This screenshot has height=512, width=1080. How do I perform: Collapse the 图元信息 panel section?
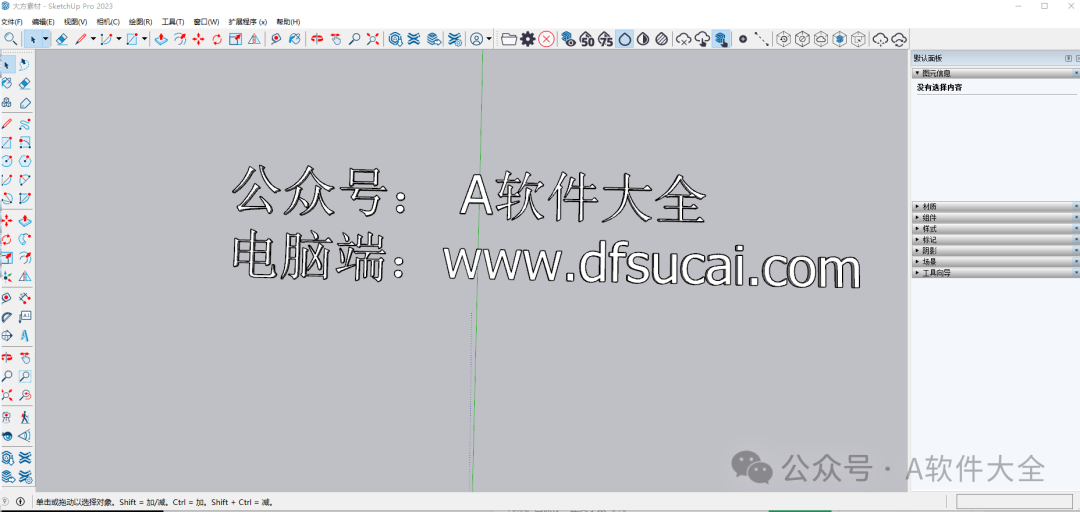pyautogui.click(x=995, y=72)
